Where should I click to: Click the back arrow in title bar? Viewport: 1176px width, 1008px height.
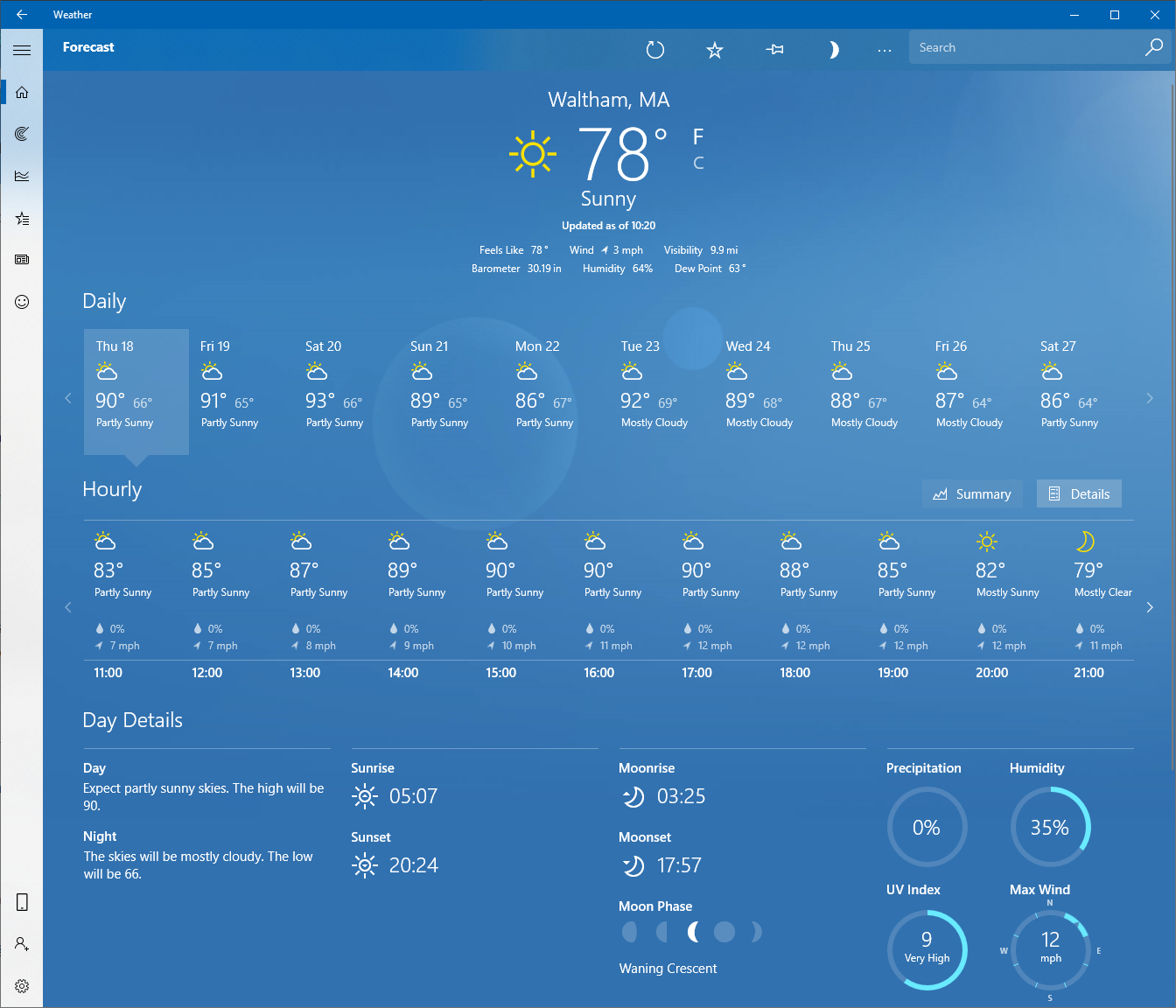22,14
